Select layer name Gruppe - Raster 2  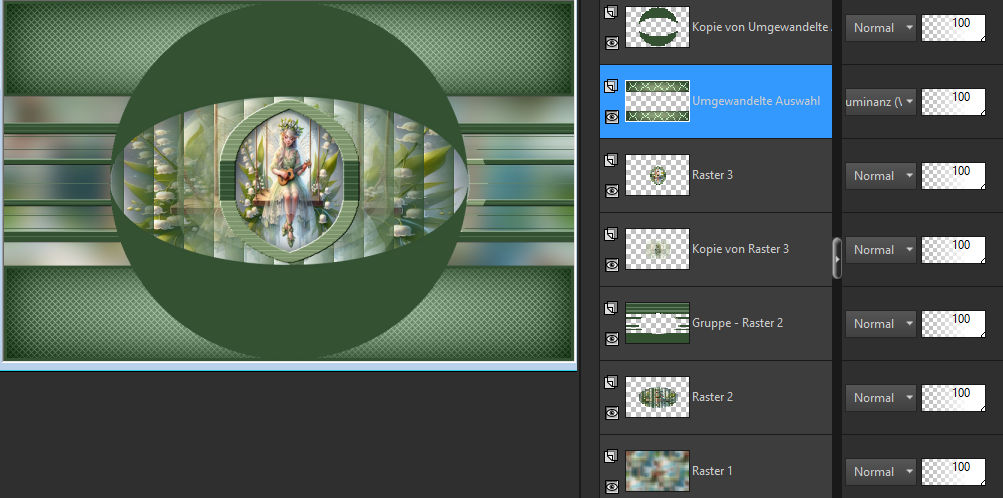click(x=738, y=323)
